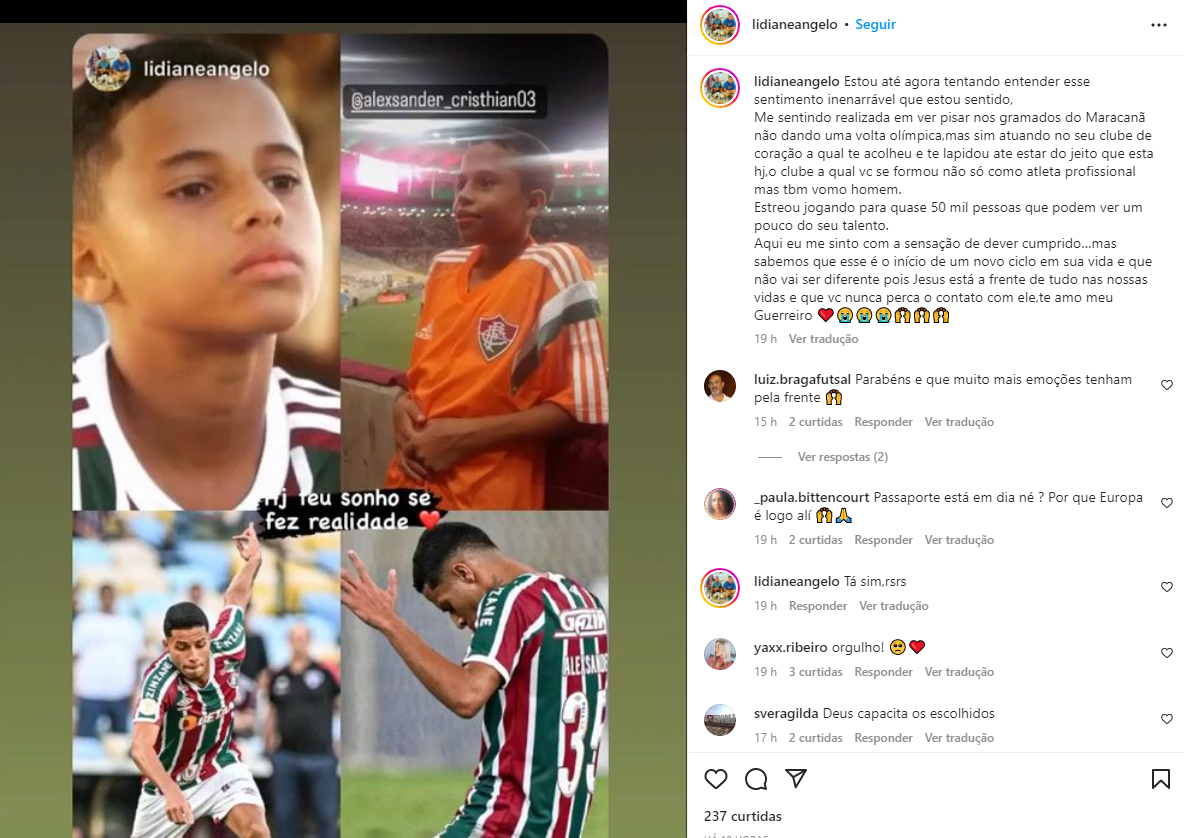Open _paula.bittencourt username link

click(x=812, y=498)
